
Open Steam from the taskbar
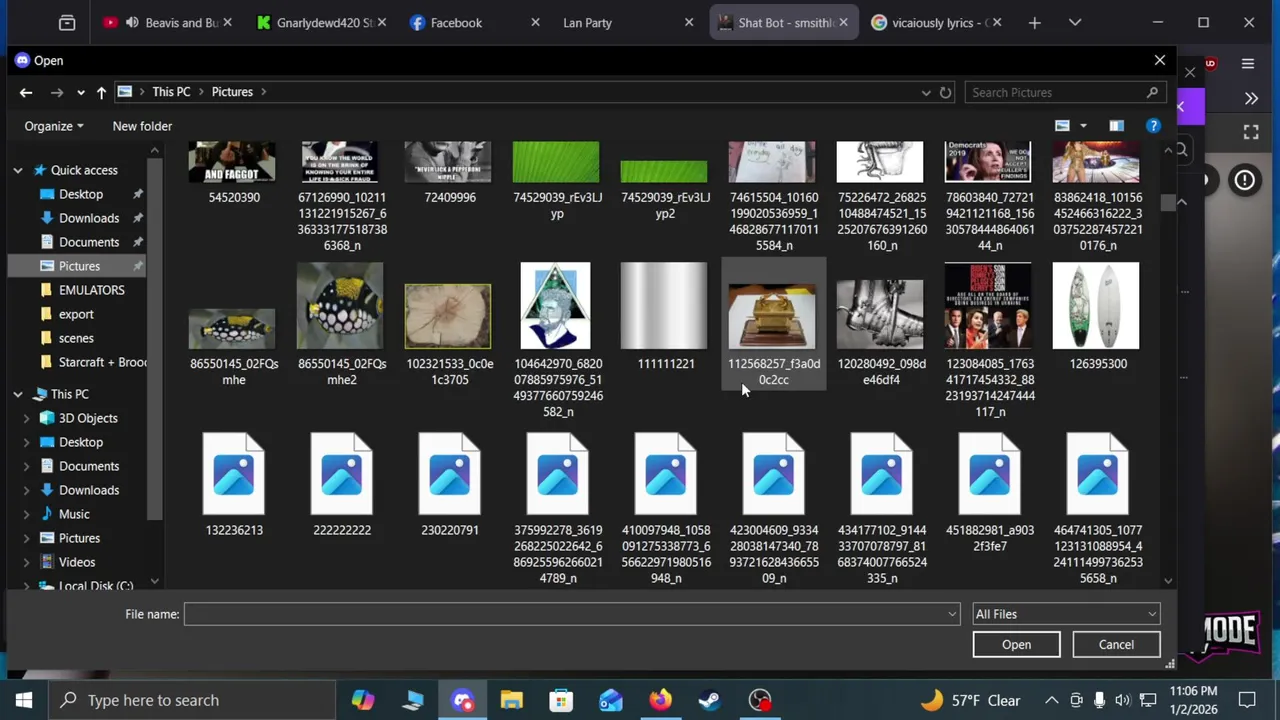click(710, 700)
